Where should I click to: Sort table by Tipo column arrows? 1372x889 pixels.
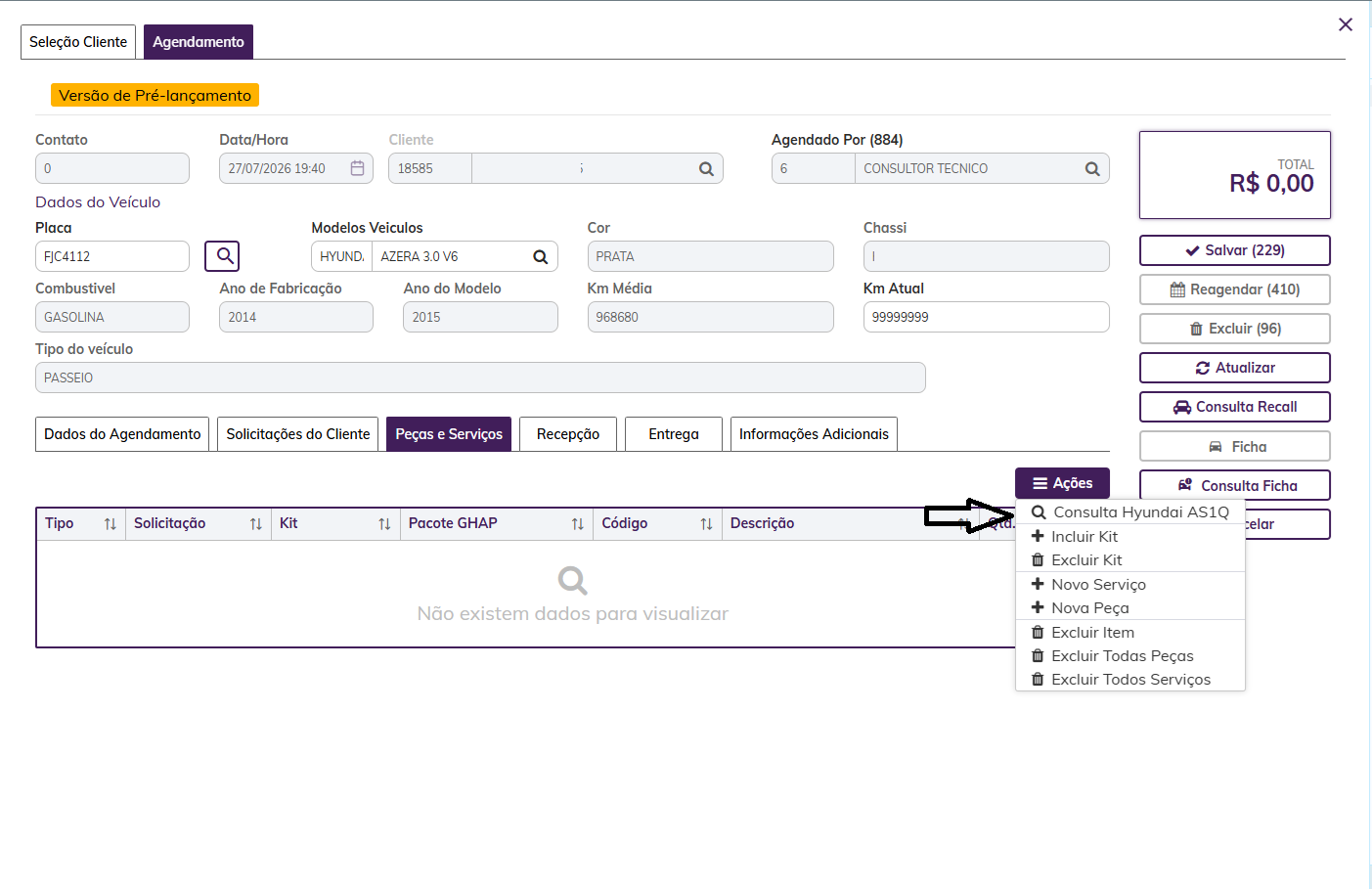111,524
